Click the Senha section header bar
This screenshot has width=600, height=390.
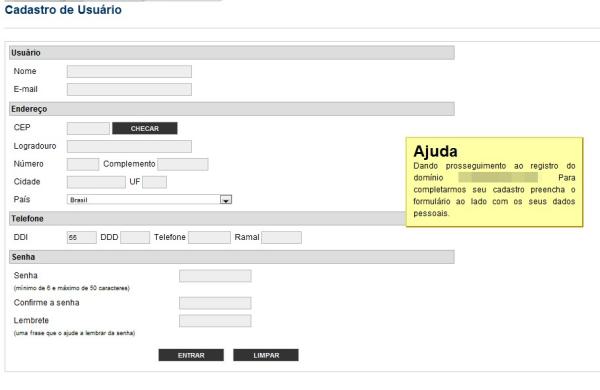232,257
